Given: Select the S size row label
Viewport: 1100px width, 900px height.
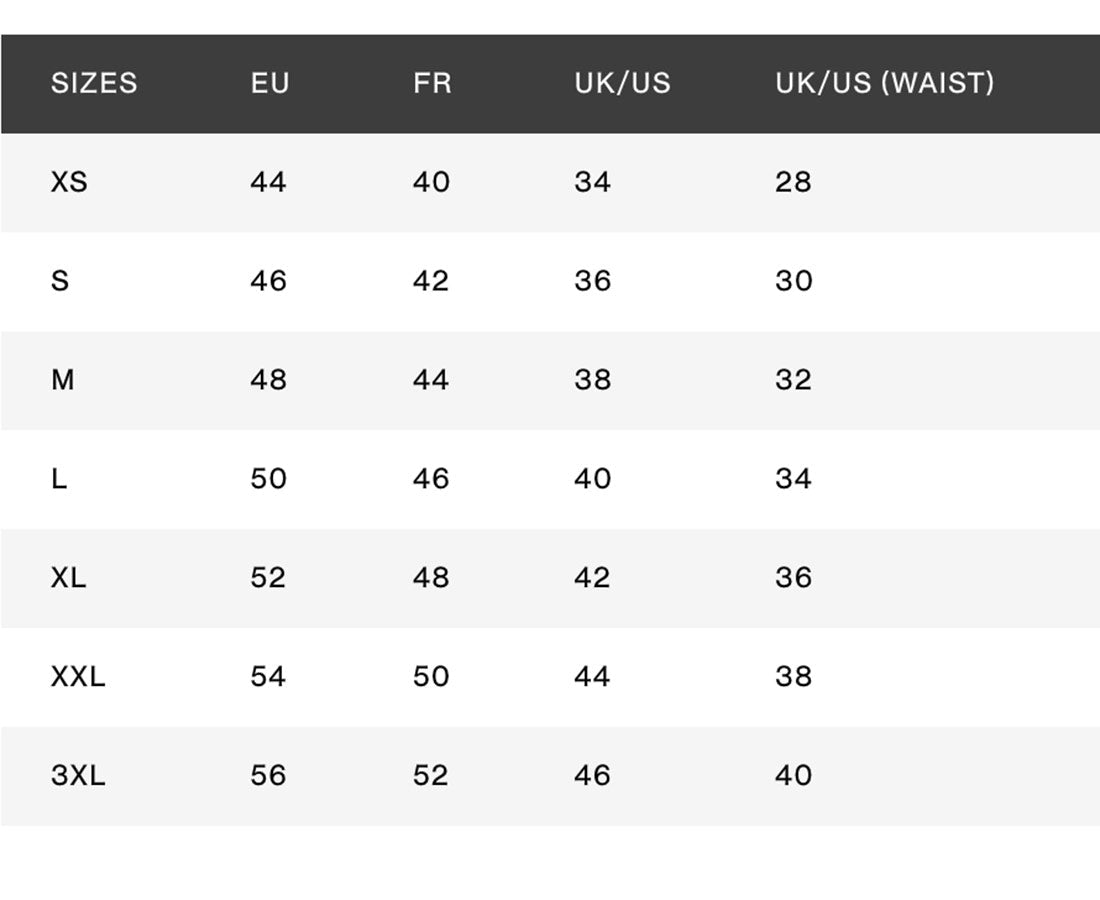Looking at the screenshot, I should click(60, 281).
